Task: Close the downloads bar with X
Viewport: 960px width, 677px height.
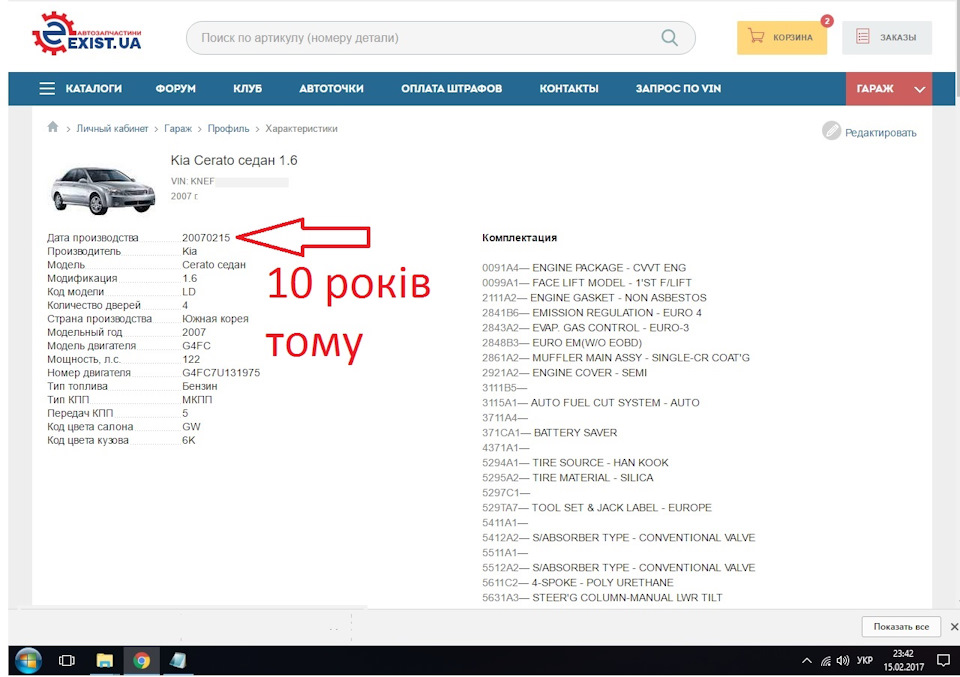Action: pos(954,627)
